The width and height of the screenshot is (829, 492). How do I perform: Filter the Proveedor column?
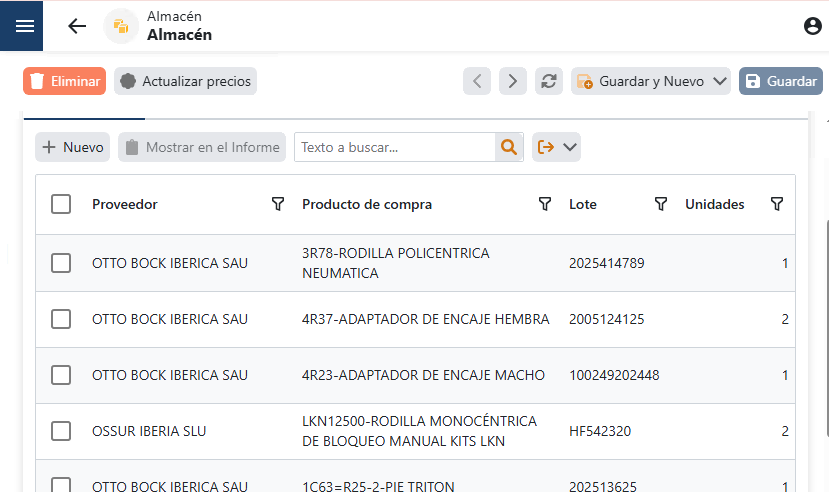pyautogui.click(x=278, y=204)
